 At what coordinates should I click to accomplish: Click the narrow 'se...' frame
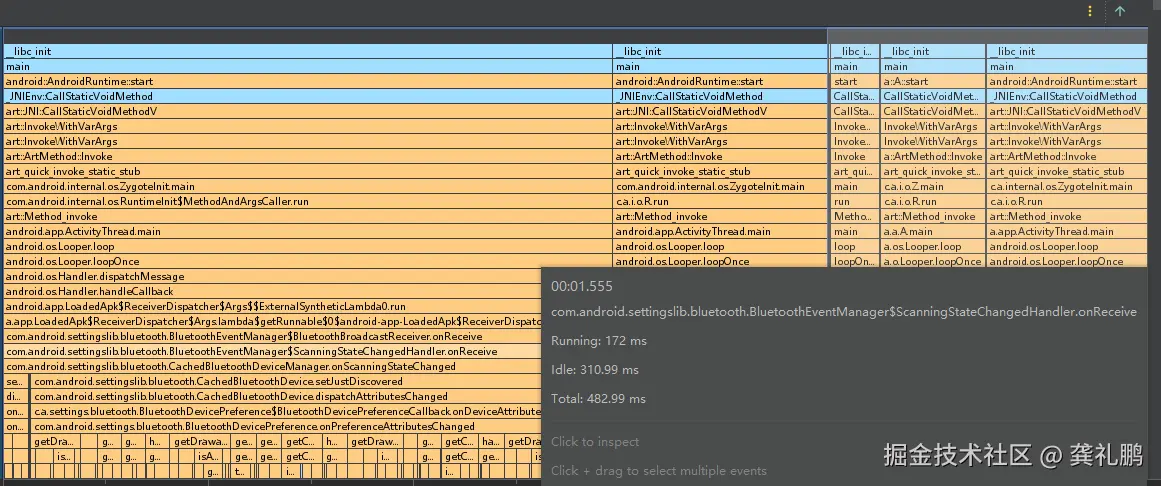(x=16, y=382)
